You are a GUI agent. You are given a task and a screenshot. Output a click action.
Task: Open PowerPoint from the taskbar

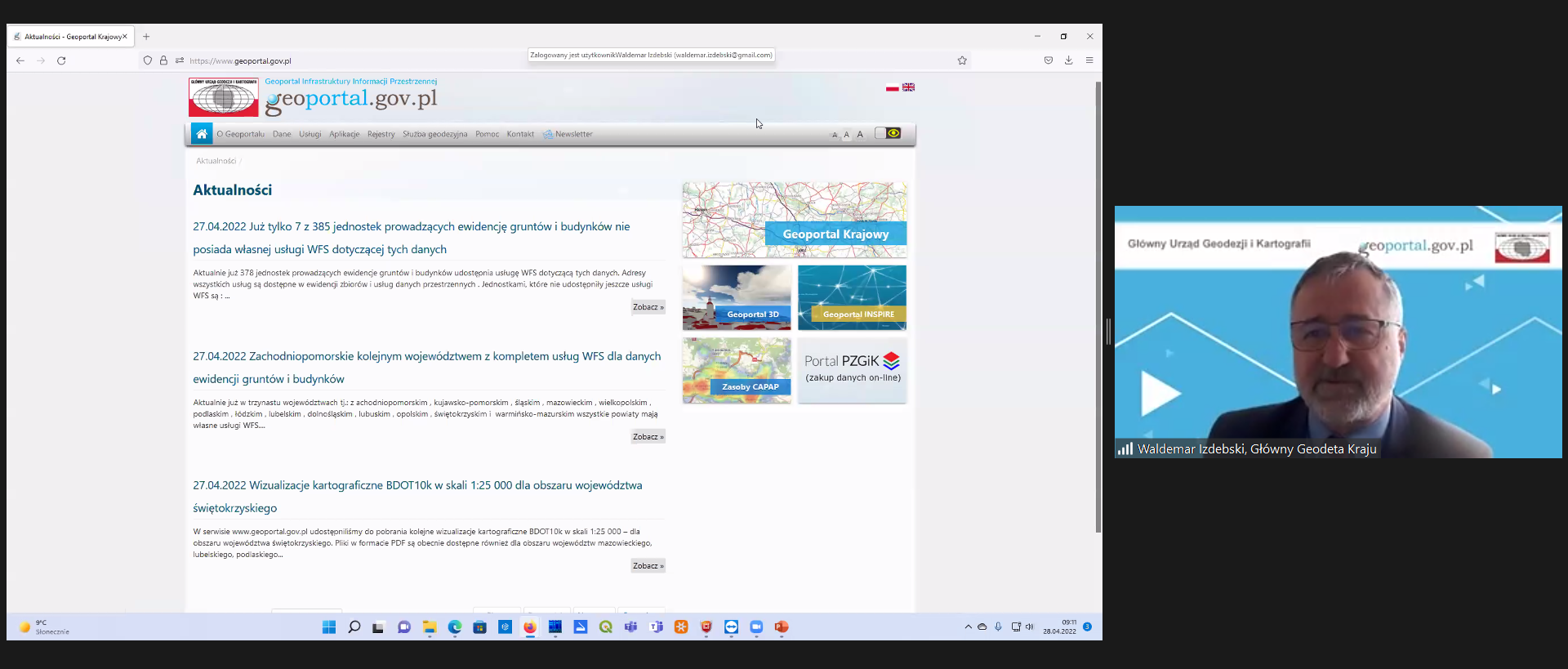(782, 627)
